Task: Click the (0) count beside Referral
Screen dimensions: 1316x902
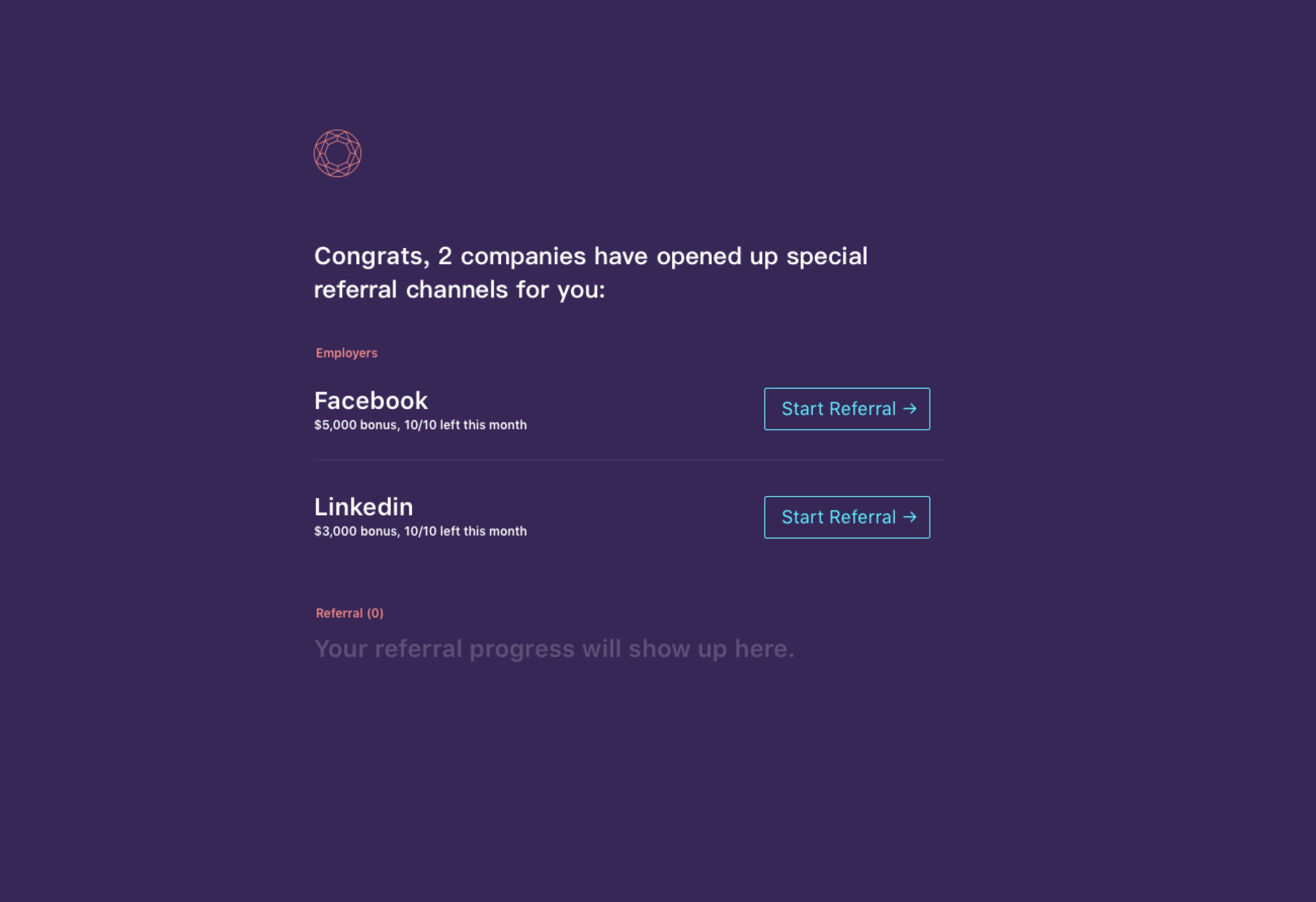Action: click(x=375, y=613)
